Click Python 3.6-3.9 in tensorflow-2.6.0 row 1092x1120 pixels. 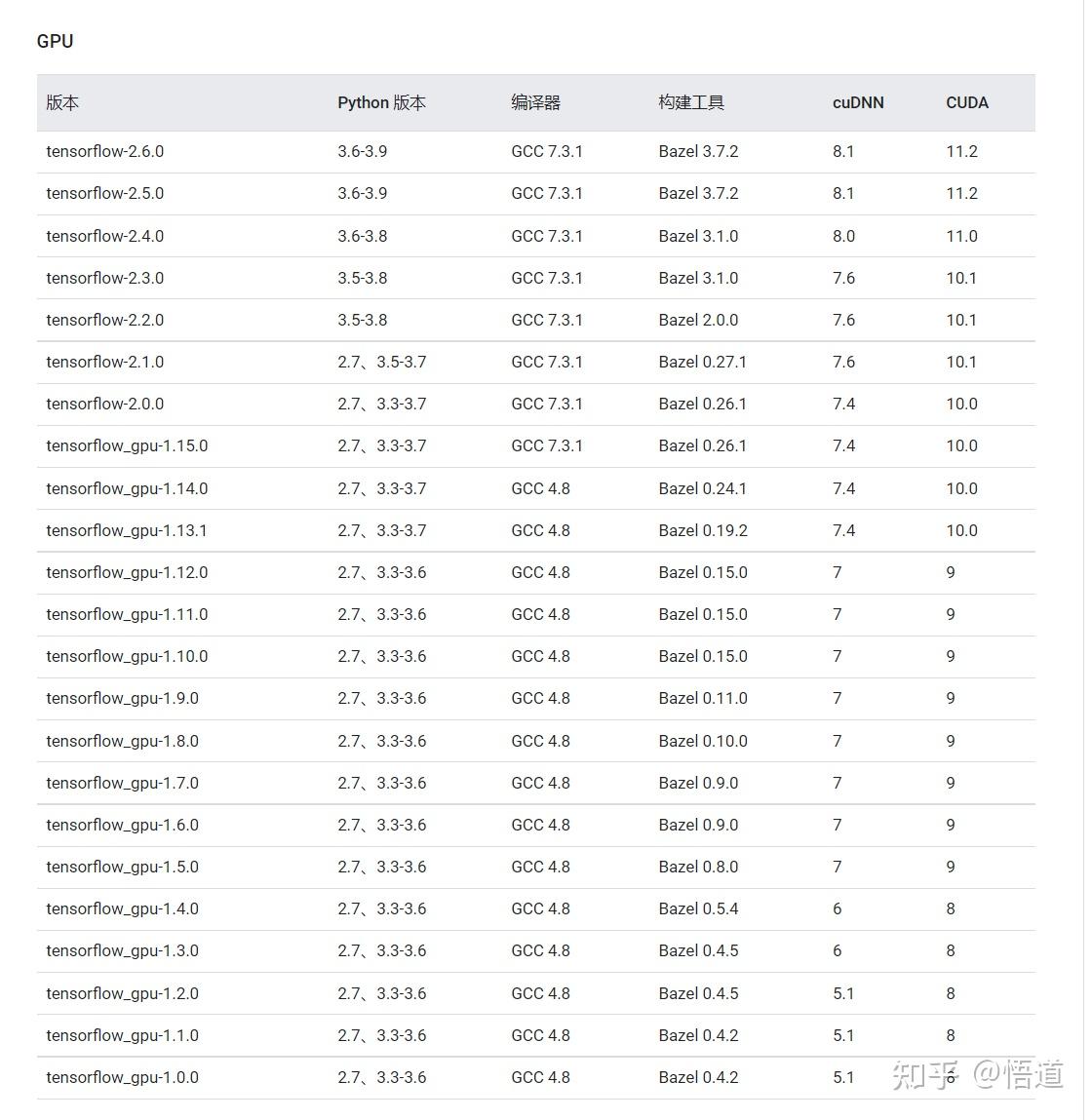pos(363,151)
